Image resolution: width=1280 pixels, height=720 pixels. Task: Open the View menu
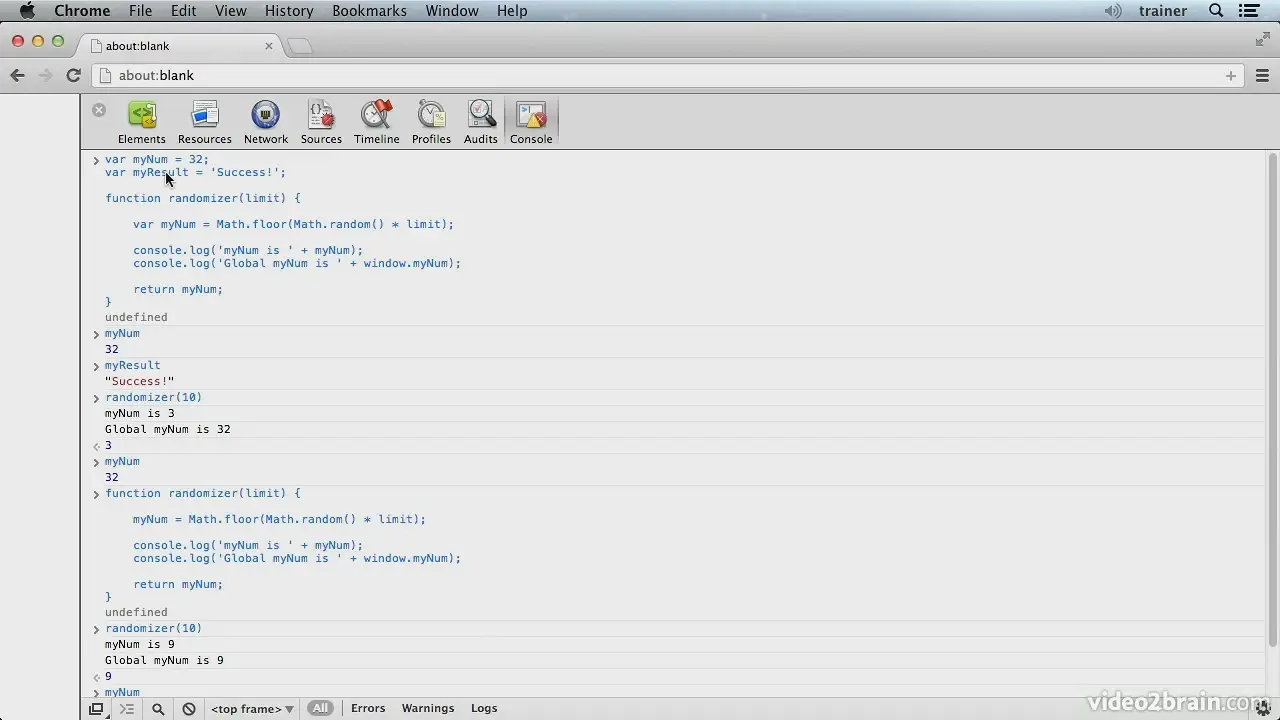(x=230, y=11)
